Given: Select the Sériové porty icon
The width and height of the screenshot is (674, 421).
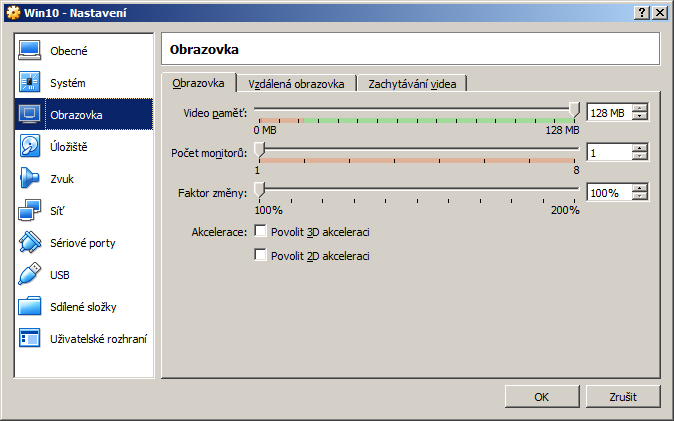Looking at the screenshot, I should (30, 242).
